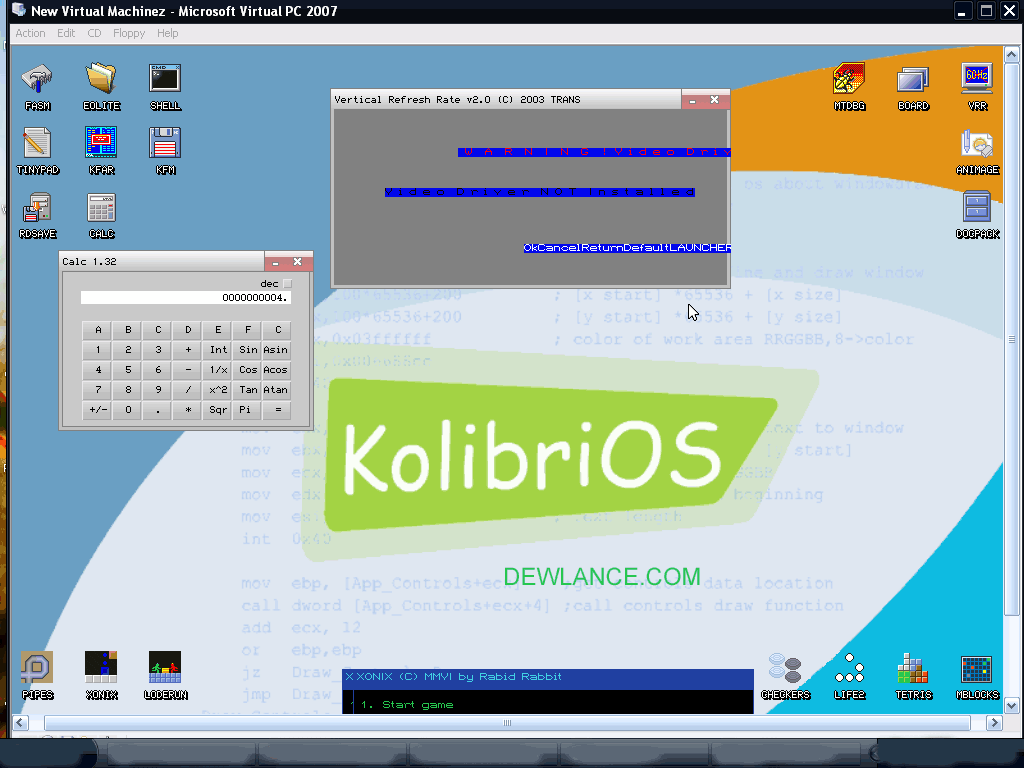Click the Int button in Calc
Screen dimensions: 1024x768
click(x=217, y=350)
